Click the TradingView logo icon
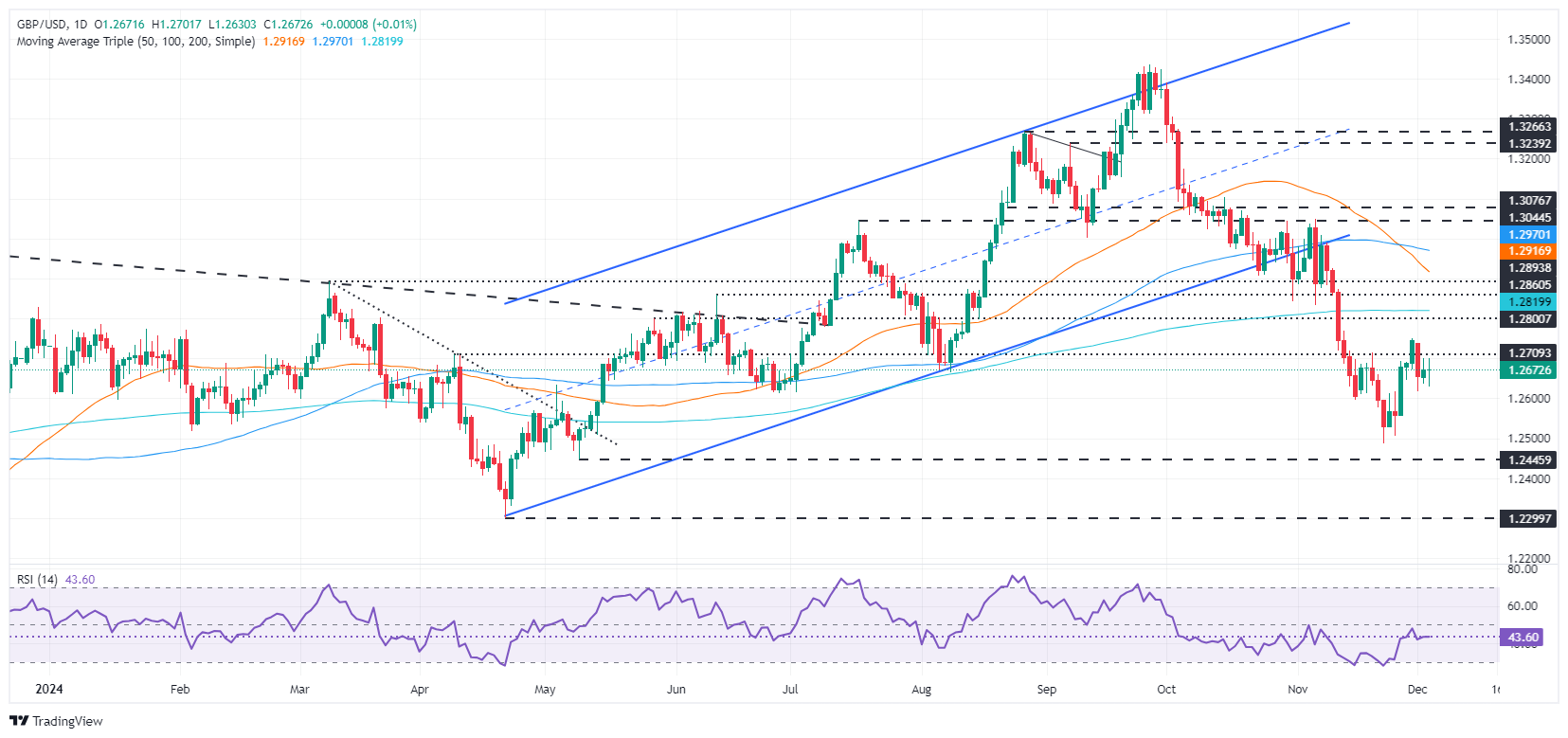Screen dimensions: 1568x738 pos(19,721)
